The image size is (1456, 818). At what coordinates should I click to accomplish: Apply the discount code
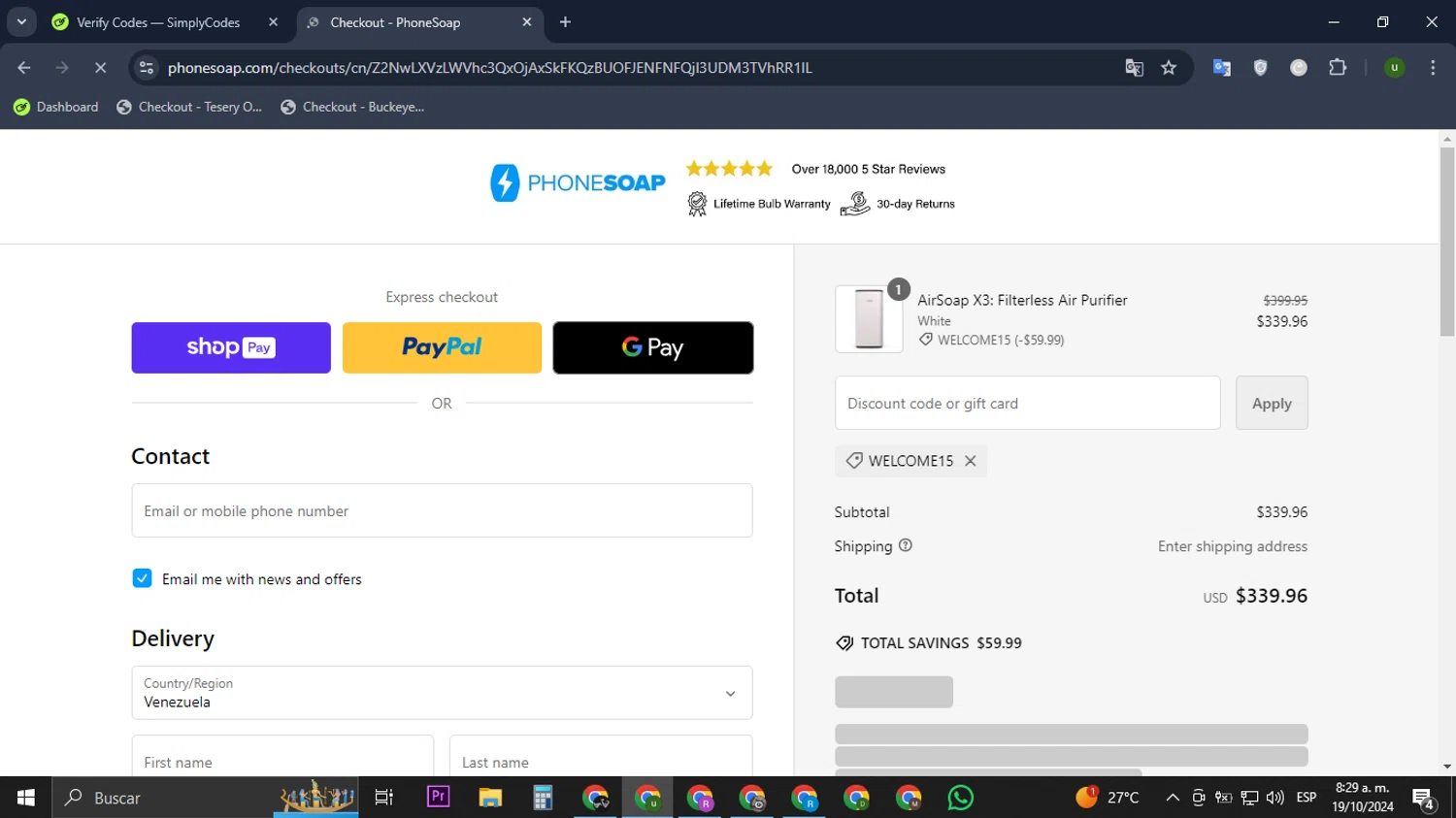1272,403
